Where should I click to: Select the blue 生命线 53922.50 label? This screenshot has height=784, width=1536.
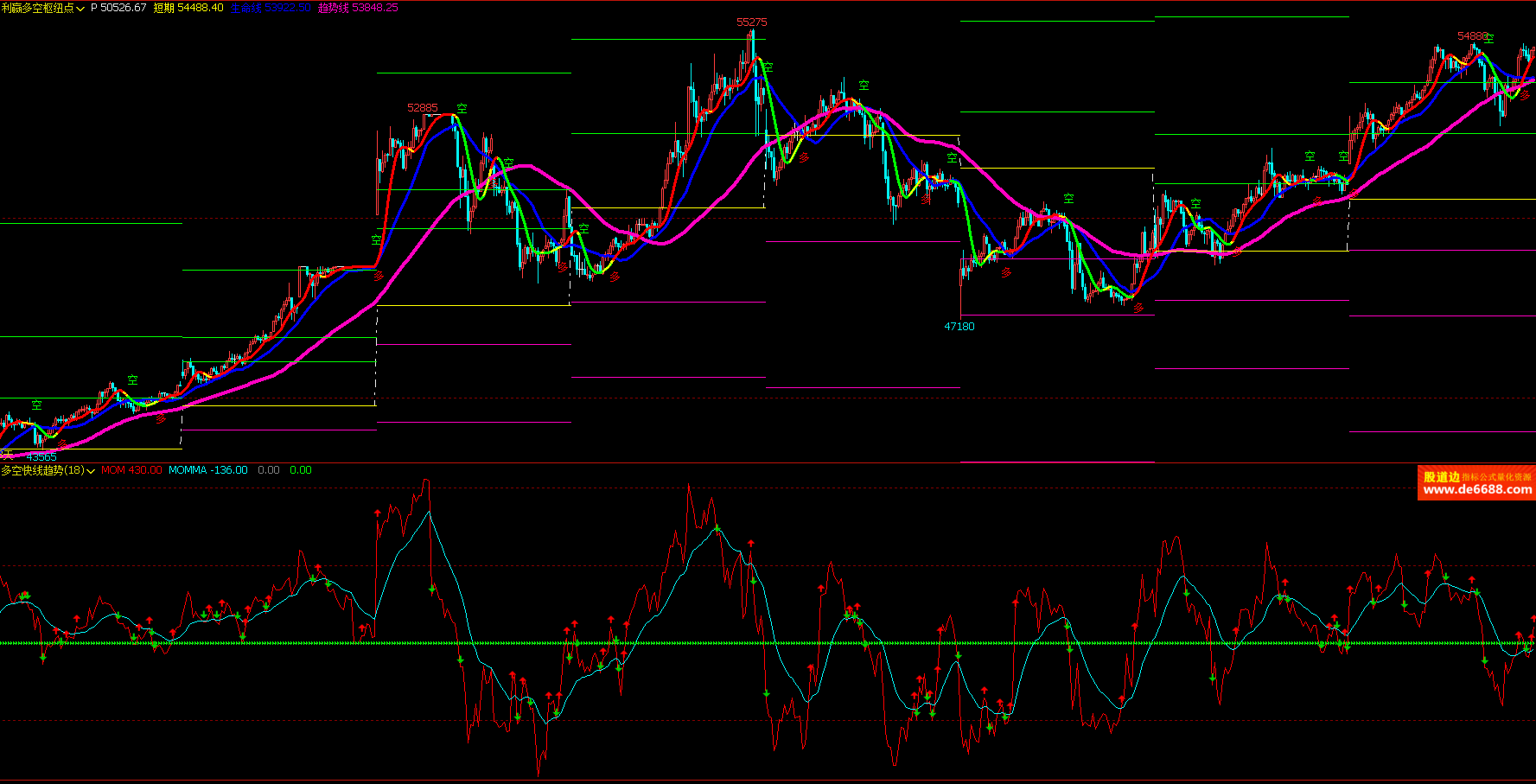click(x=270, y=8)
